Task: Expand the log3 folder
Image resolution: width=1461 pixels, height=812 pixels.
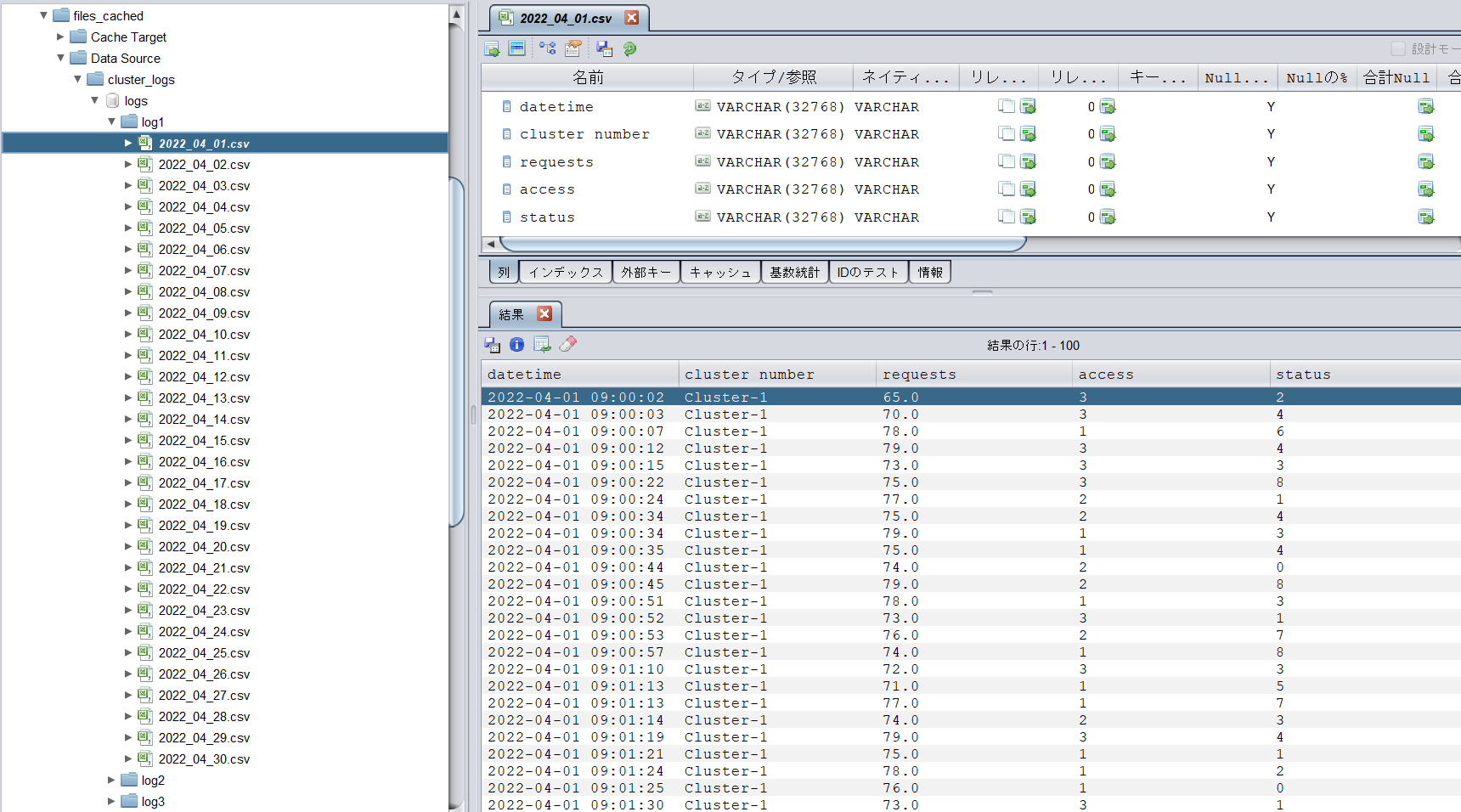Action: point(111,801)
